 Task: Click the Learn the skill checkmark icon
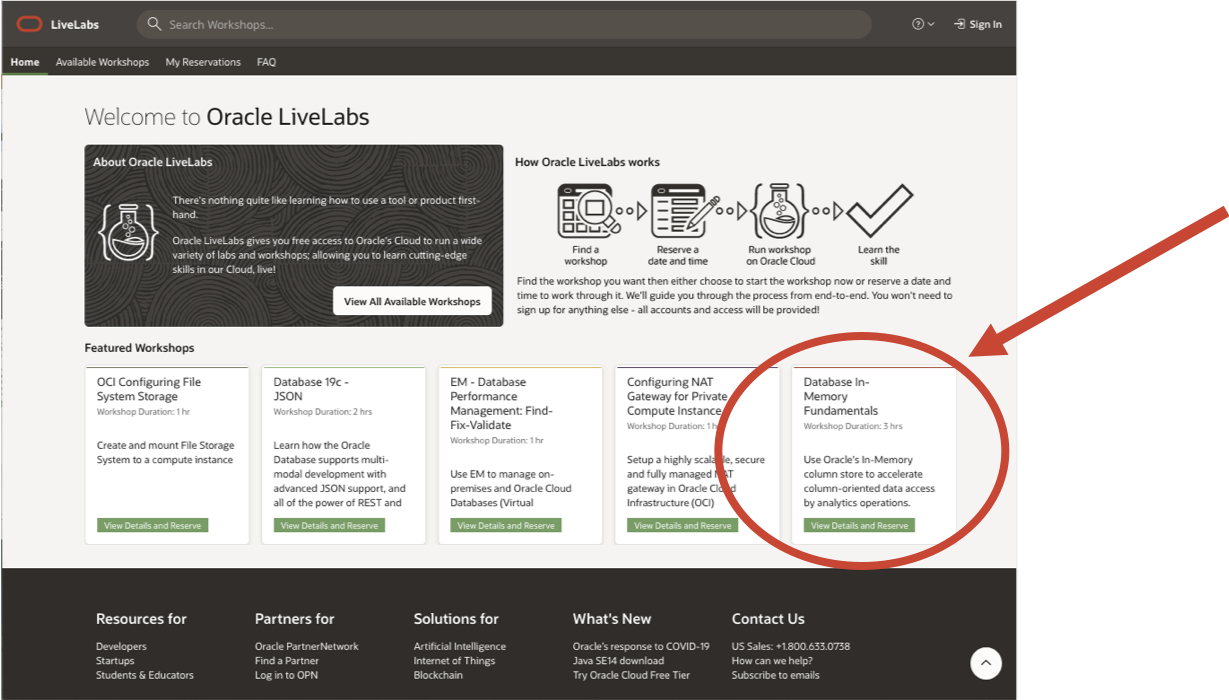click(x=879, y=210)
